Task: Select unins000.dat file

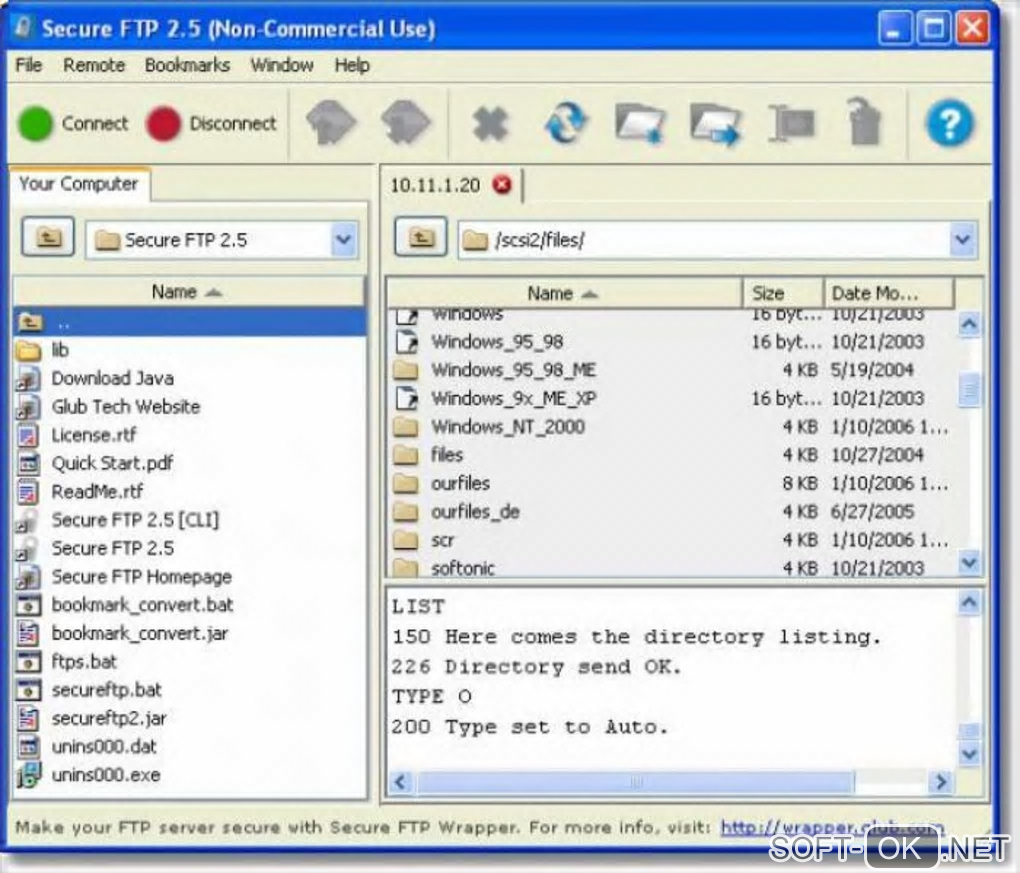Action: click(189, 746)
